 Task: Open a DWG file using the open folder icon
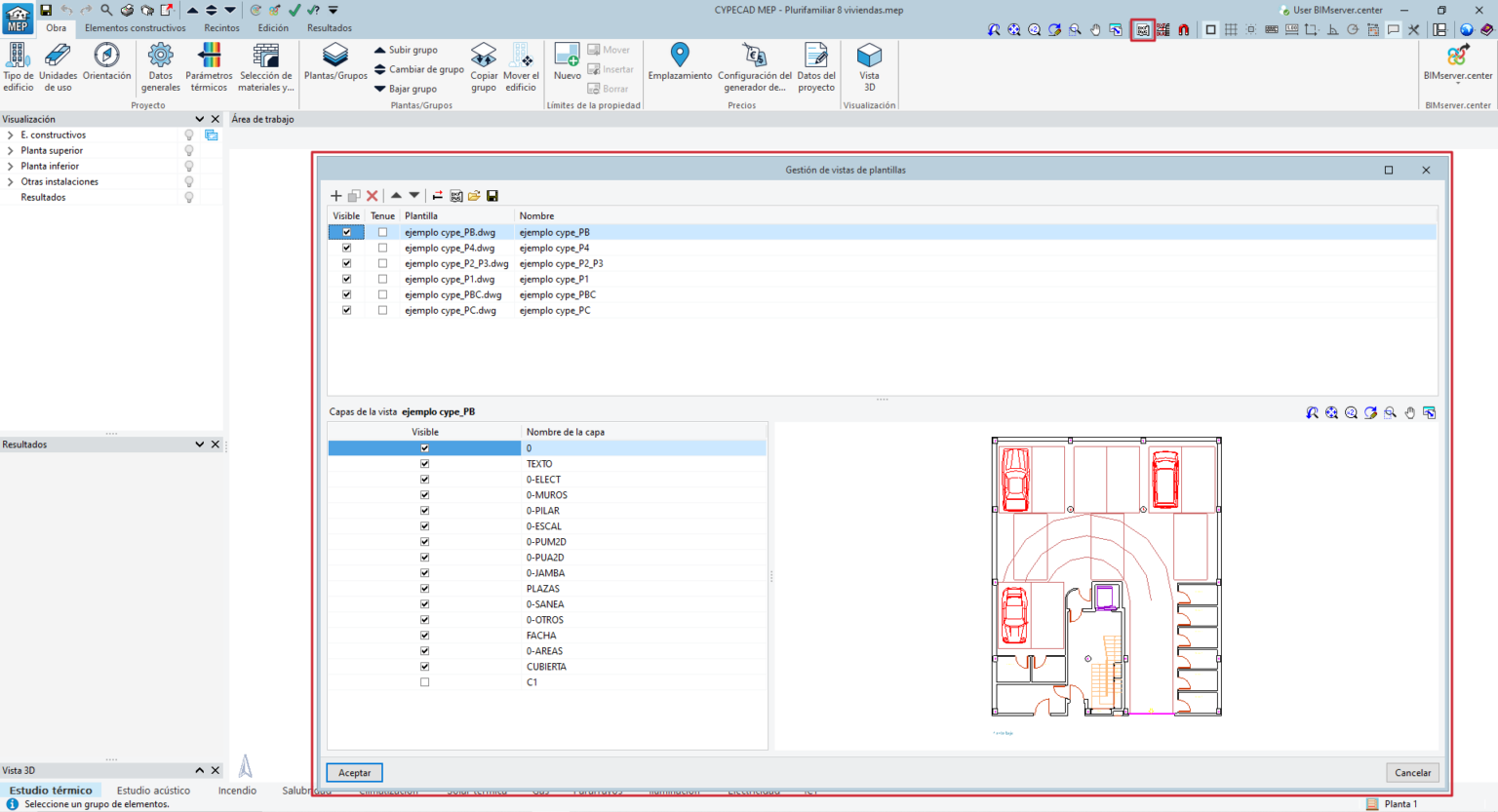click(474, 195)
